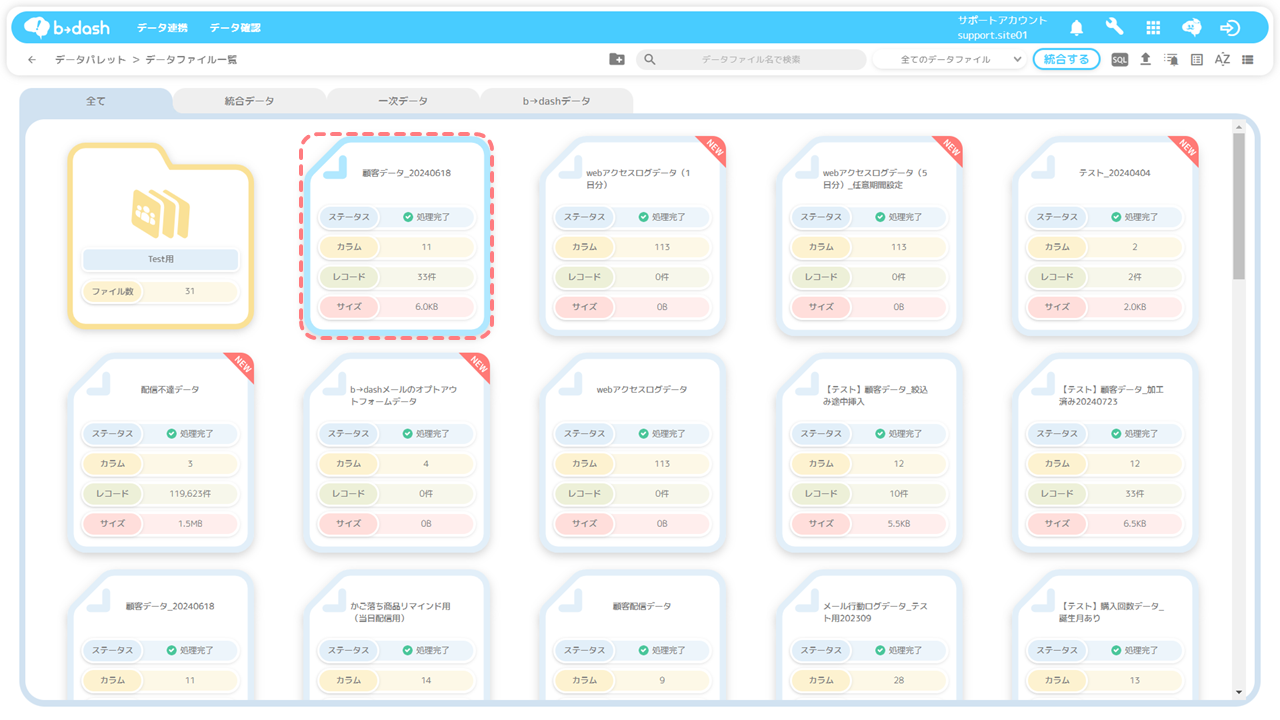Click column count 13 value
This screenshot has width=1280, height=720.
click(1134, 681)
